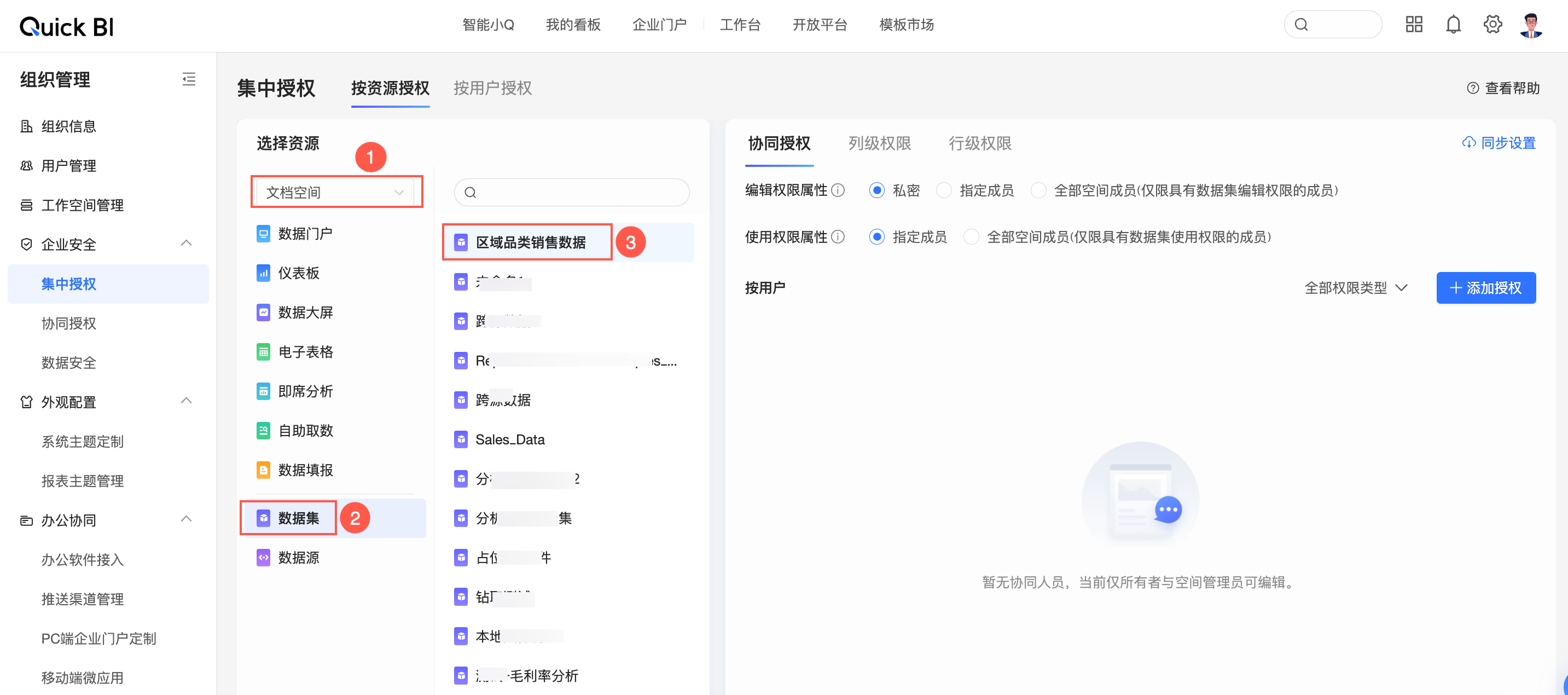Open the settings gear icon
Screen dimensions: 1568x695
pyautogui.click(x=1492, y=25)
